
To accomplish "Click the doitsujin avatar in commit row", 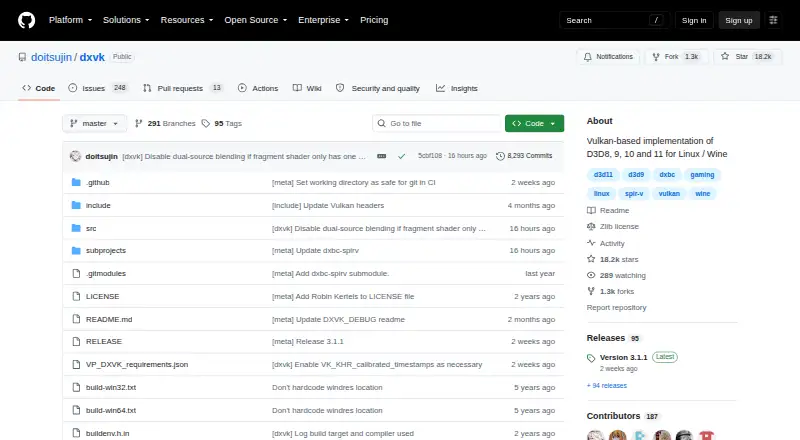I will [76, 156].
